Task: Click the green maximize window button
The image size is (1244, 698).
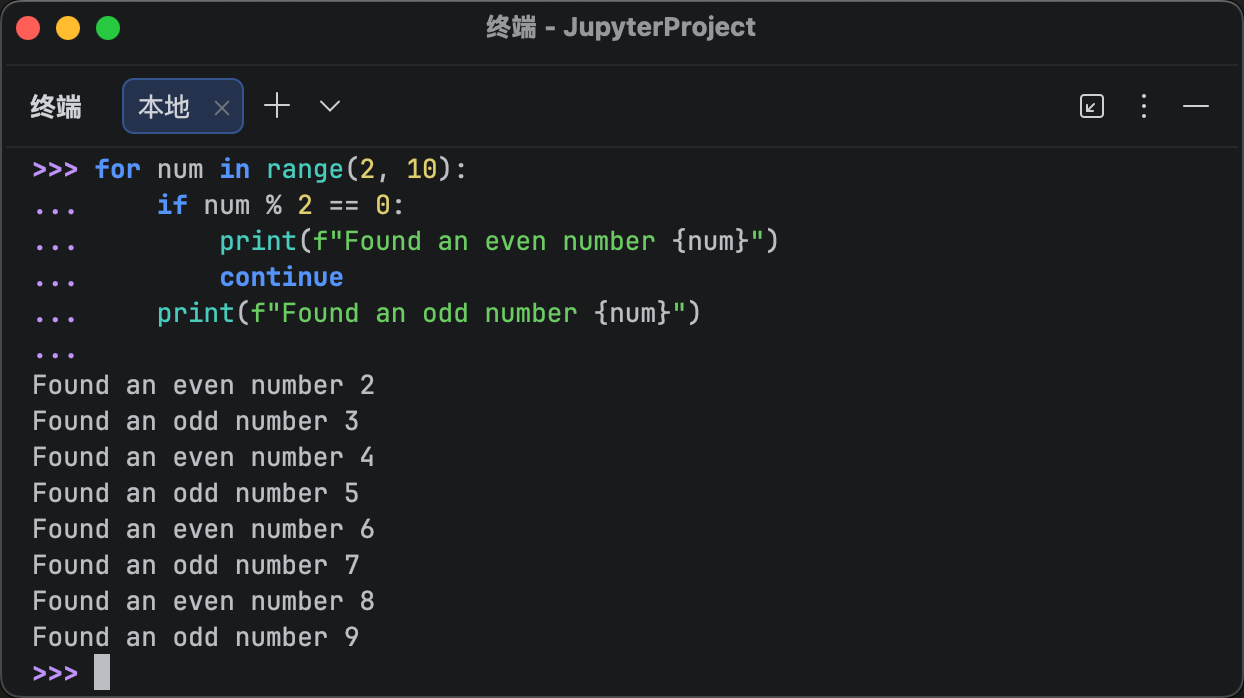Action: pos(108,28)
